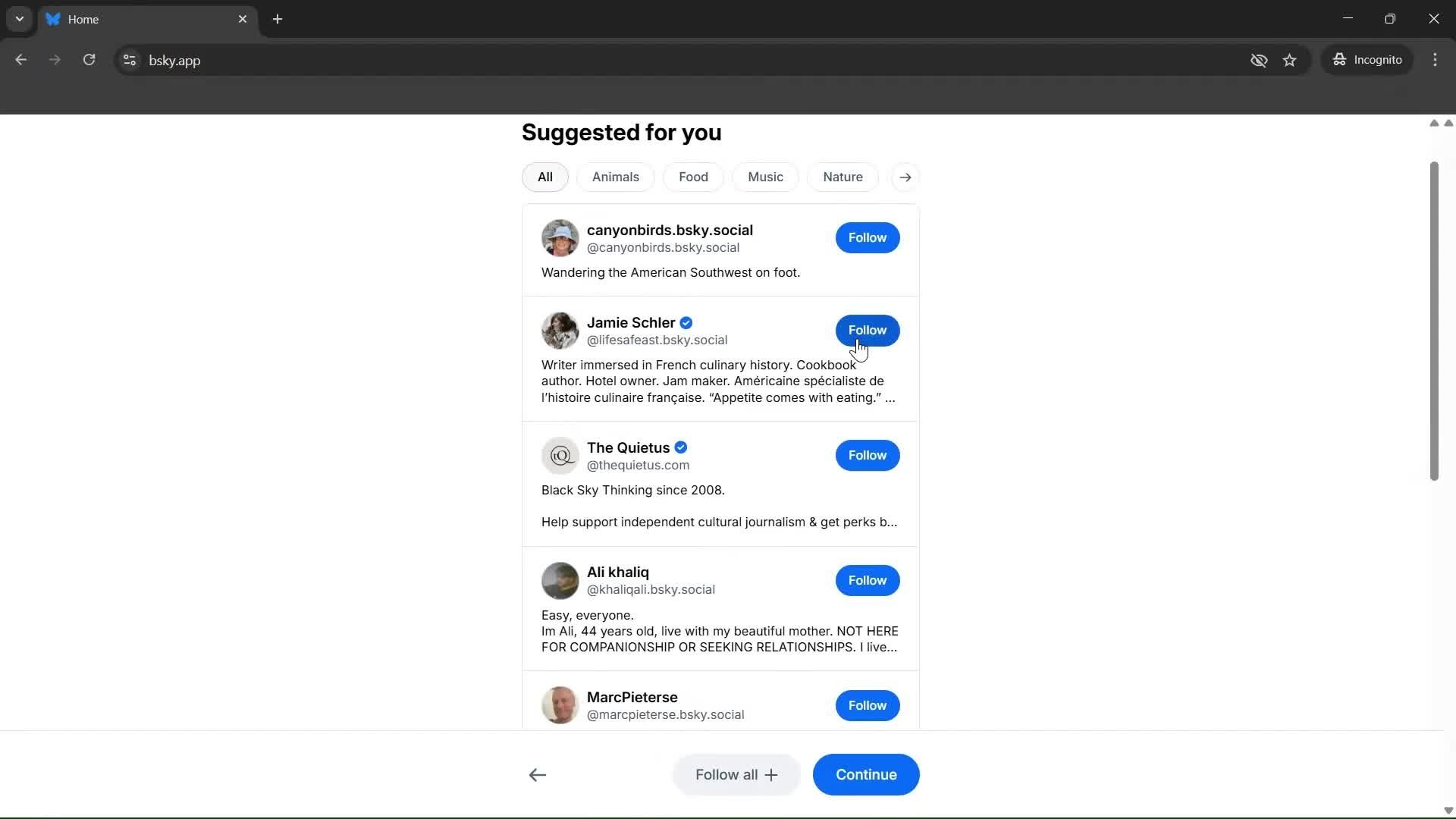
Task: Bookmark the page using the star icon
Action: point(1291,60)
